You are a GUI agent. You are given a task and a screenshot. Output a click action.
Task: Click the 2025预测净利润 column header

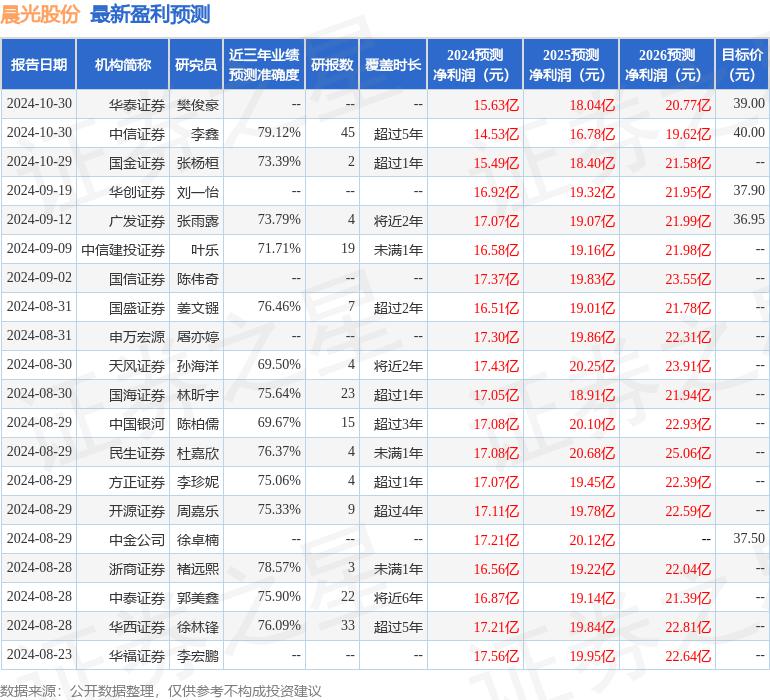click(571, 64)
